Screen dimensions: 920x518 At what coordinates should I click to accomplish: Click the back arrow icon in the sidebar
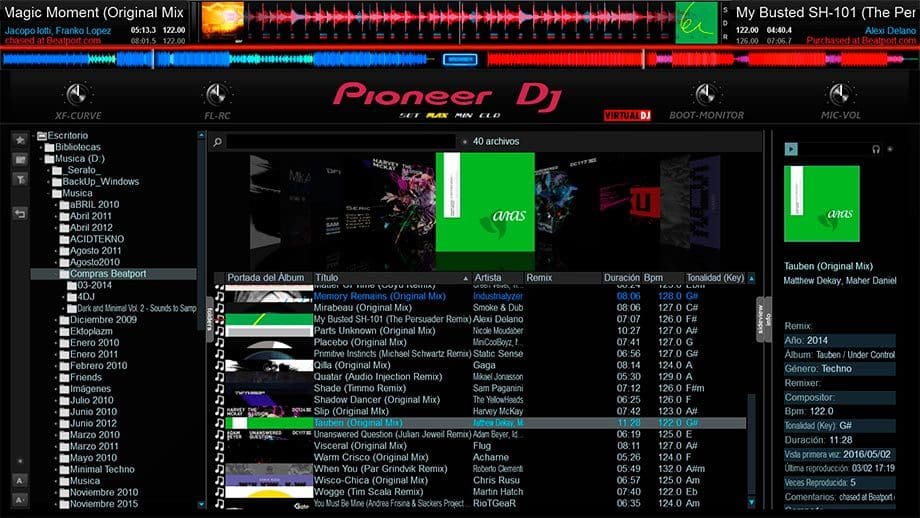pos(20,214)
